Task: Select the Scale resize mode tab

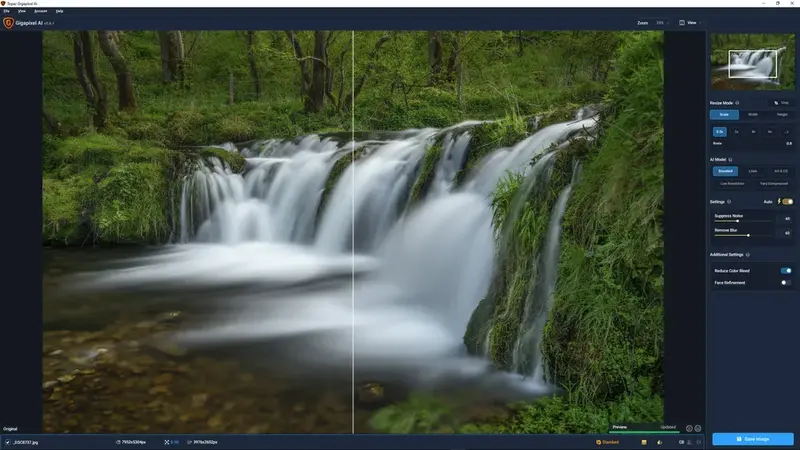Action: tap(724, 115)
